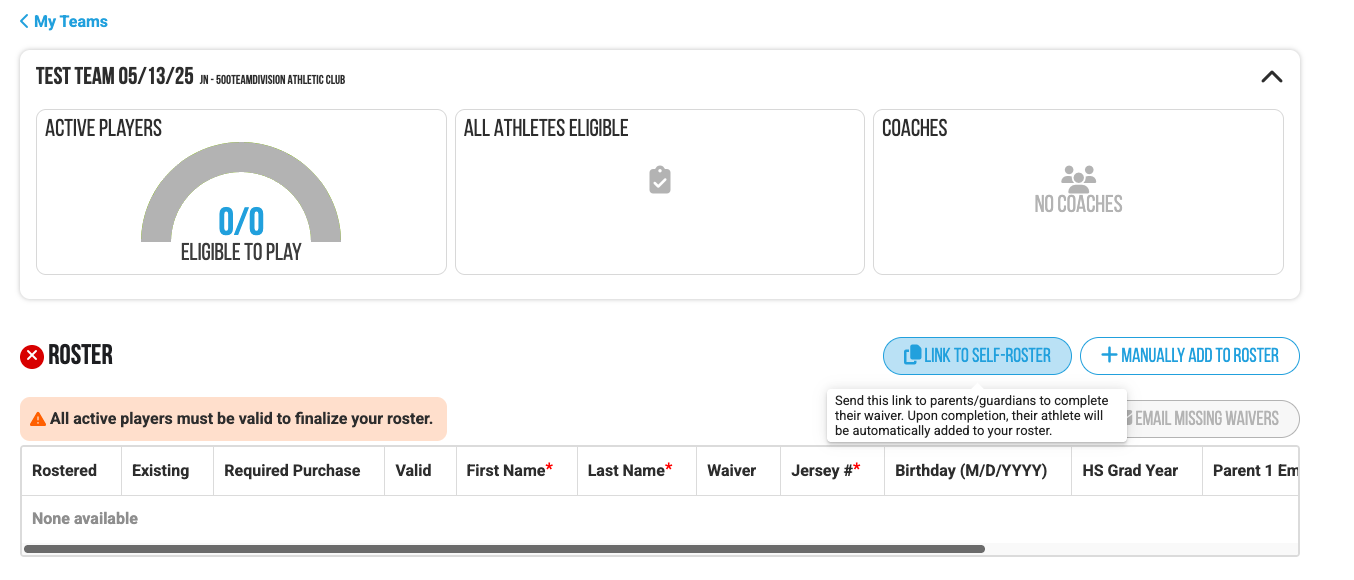
Task: Click the copy icon in Link to Self-Roster
Action: 912,355
